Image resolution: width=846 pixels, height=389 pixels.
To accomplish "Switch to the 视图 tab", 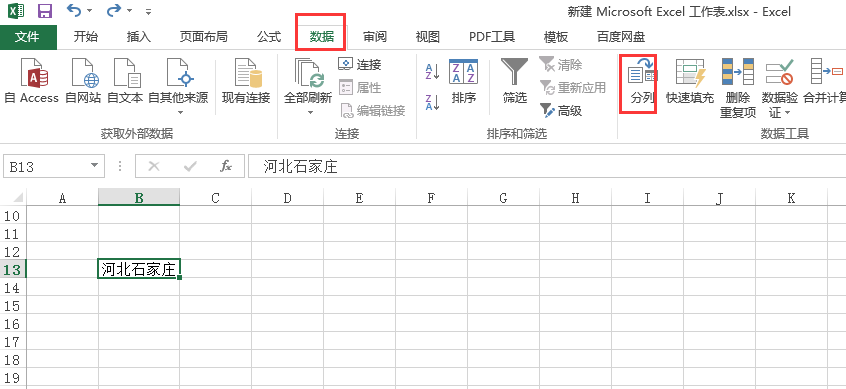I will 428,37.
